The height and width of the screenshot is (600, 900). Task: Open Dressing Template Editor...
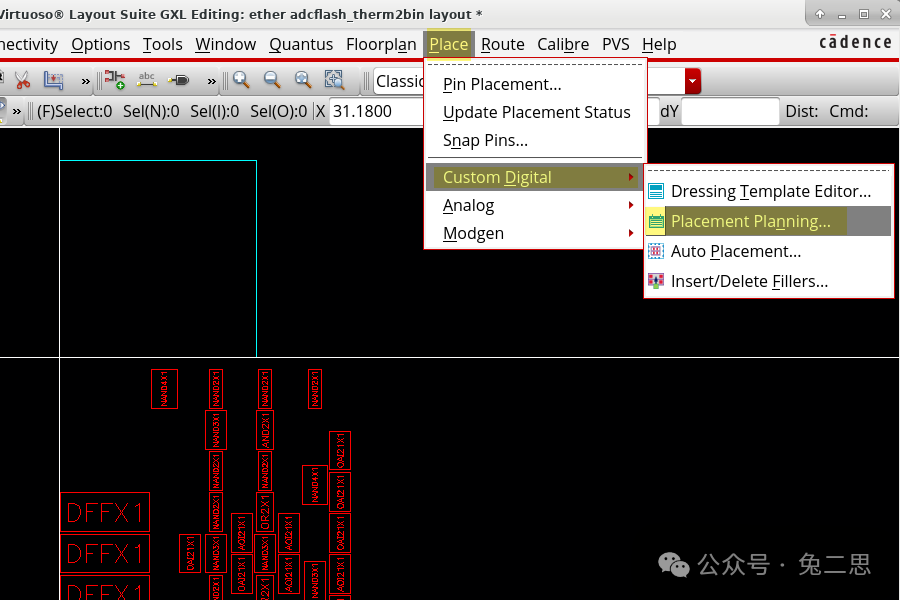[769, 191]
